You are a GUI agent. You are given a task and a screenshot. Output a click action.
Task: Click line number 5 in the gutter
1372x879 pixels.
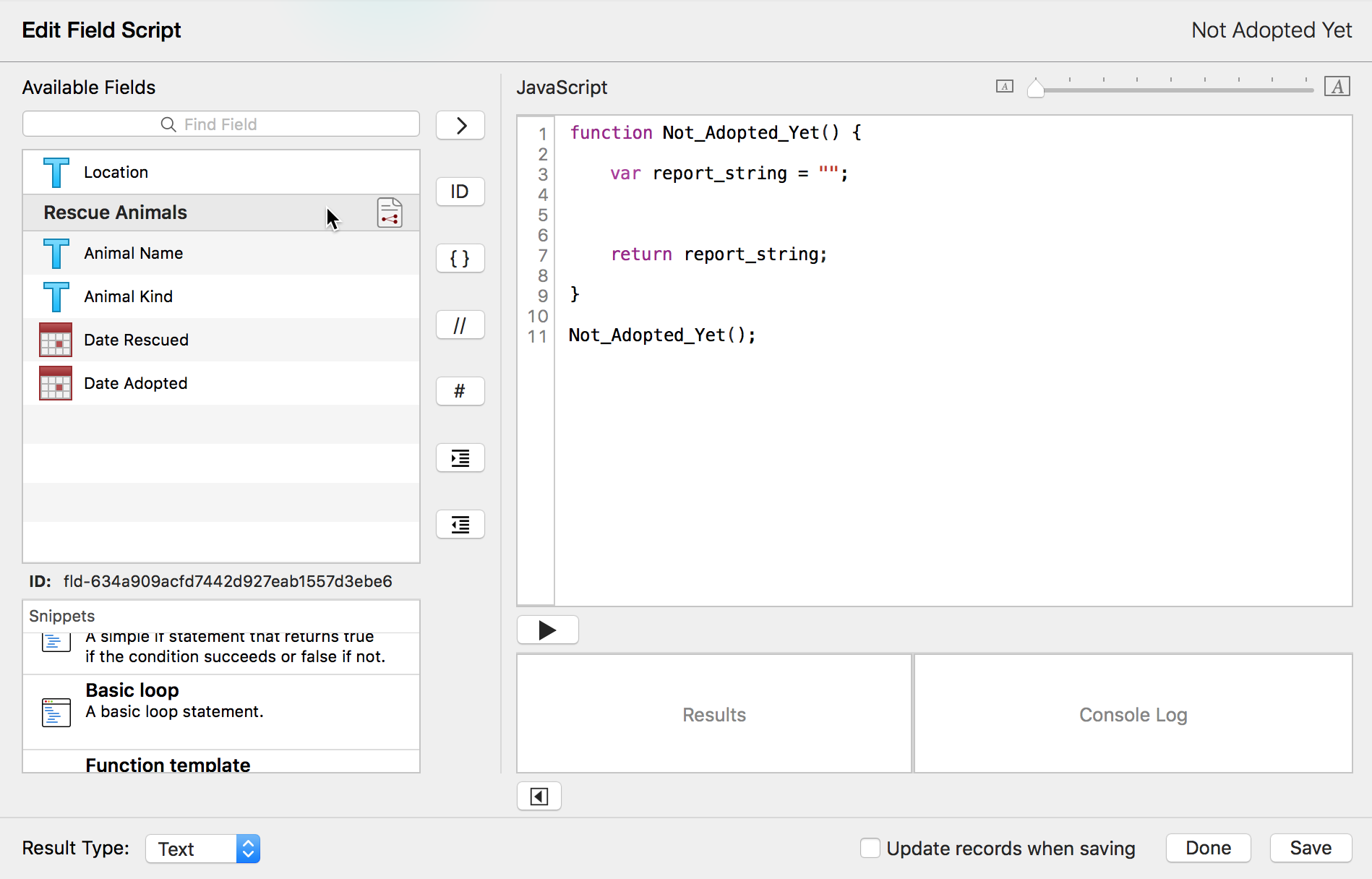tap(542, 215)
